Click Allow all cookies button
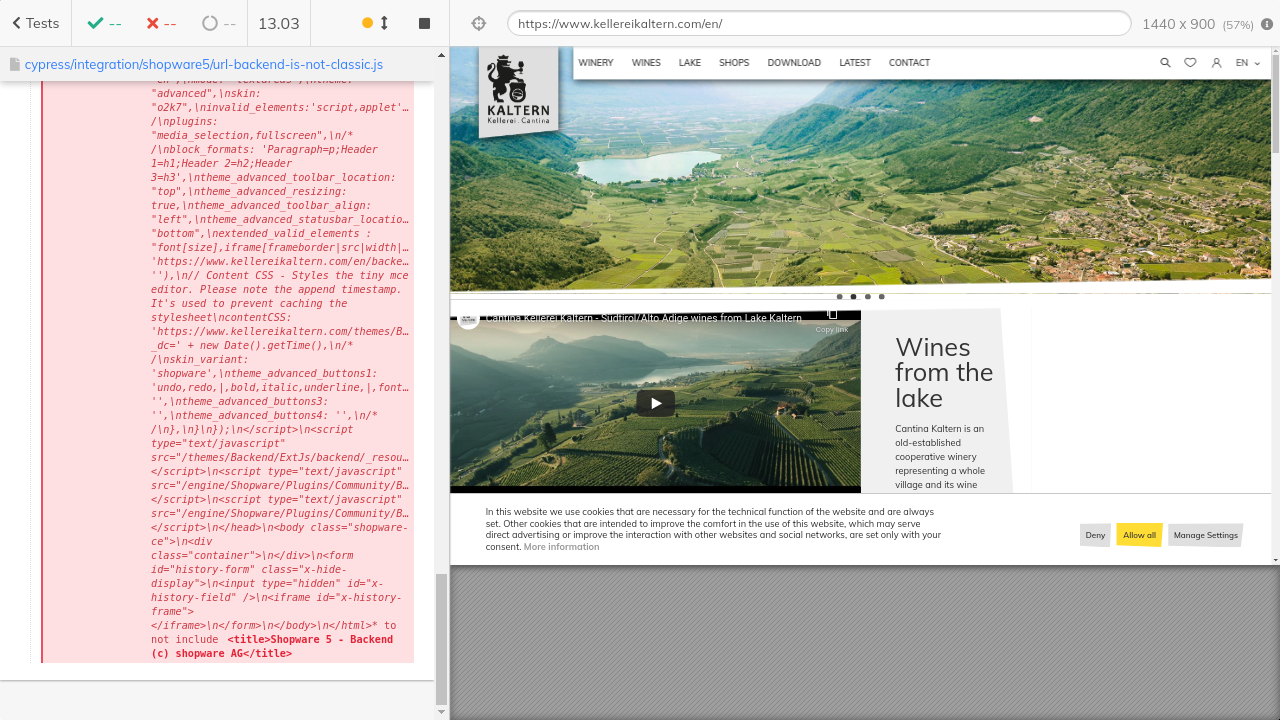The height and width of the screenshot is (720, 1280). pyautogui.click(x=1139, y=535)
